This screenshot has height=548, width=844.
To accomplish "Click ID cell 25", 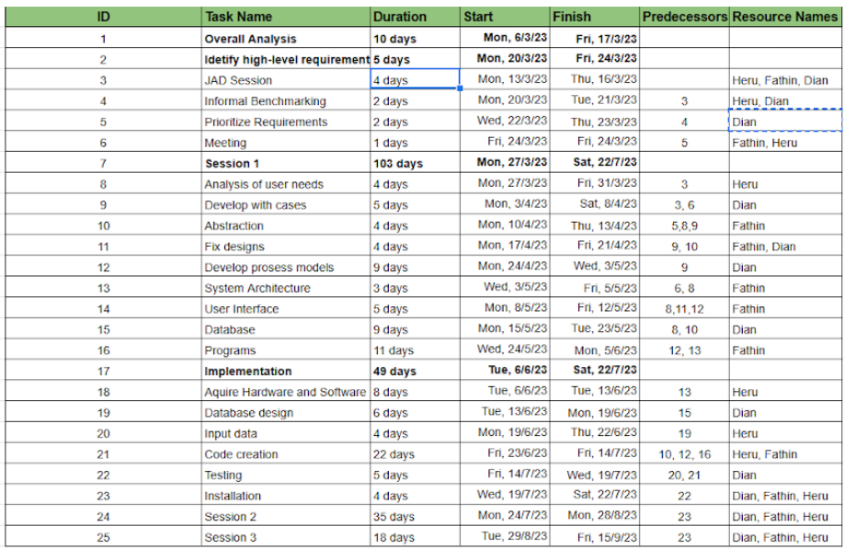I will click(x=103, y=537).
